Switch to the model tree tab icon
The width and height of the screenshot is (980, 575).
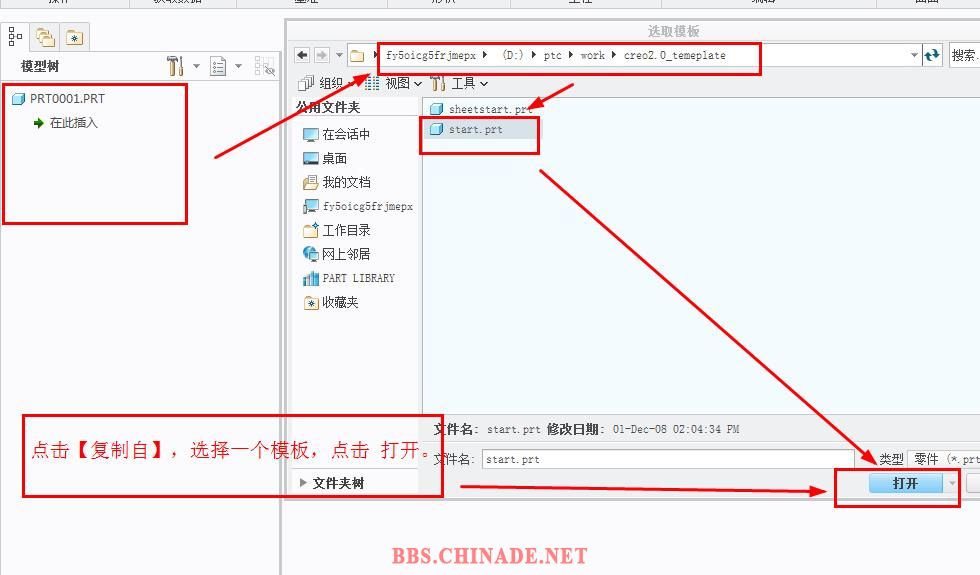(x=15, y=37)
